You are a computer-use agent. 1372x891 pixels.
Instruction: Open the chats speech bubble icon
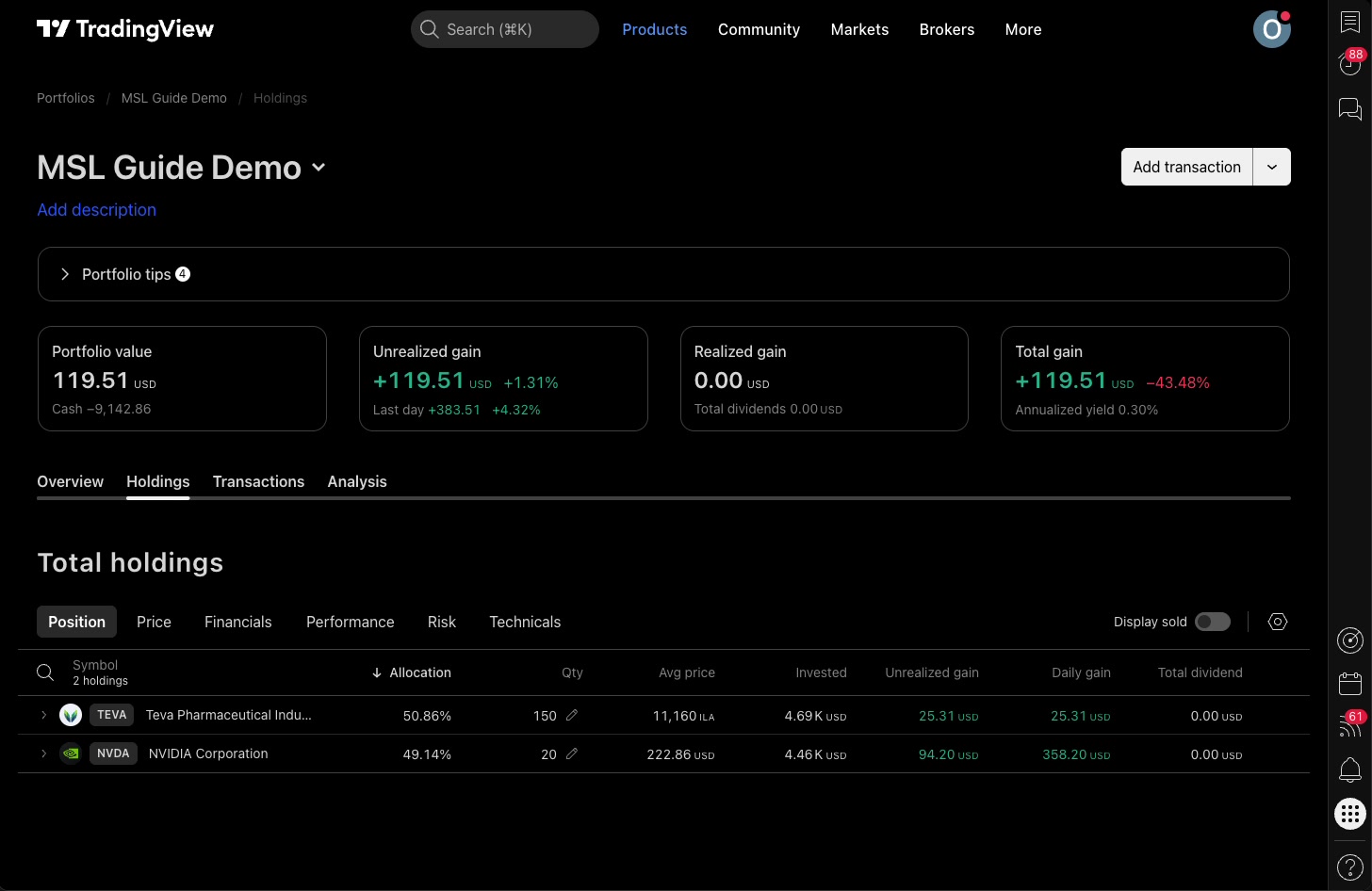pyautogui.click(x=1350, y=109)
